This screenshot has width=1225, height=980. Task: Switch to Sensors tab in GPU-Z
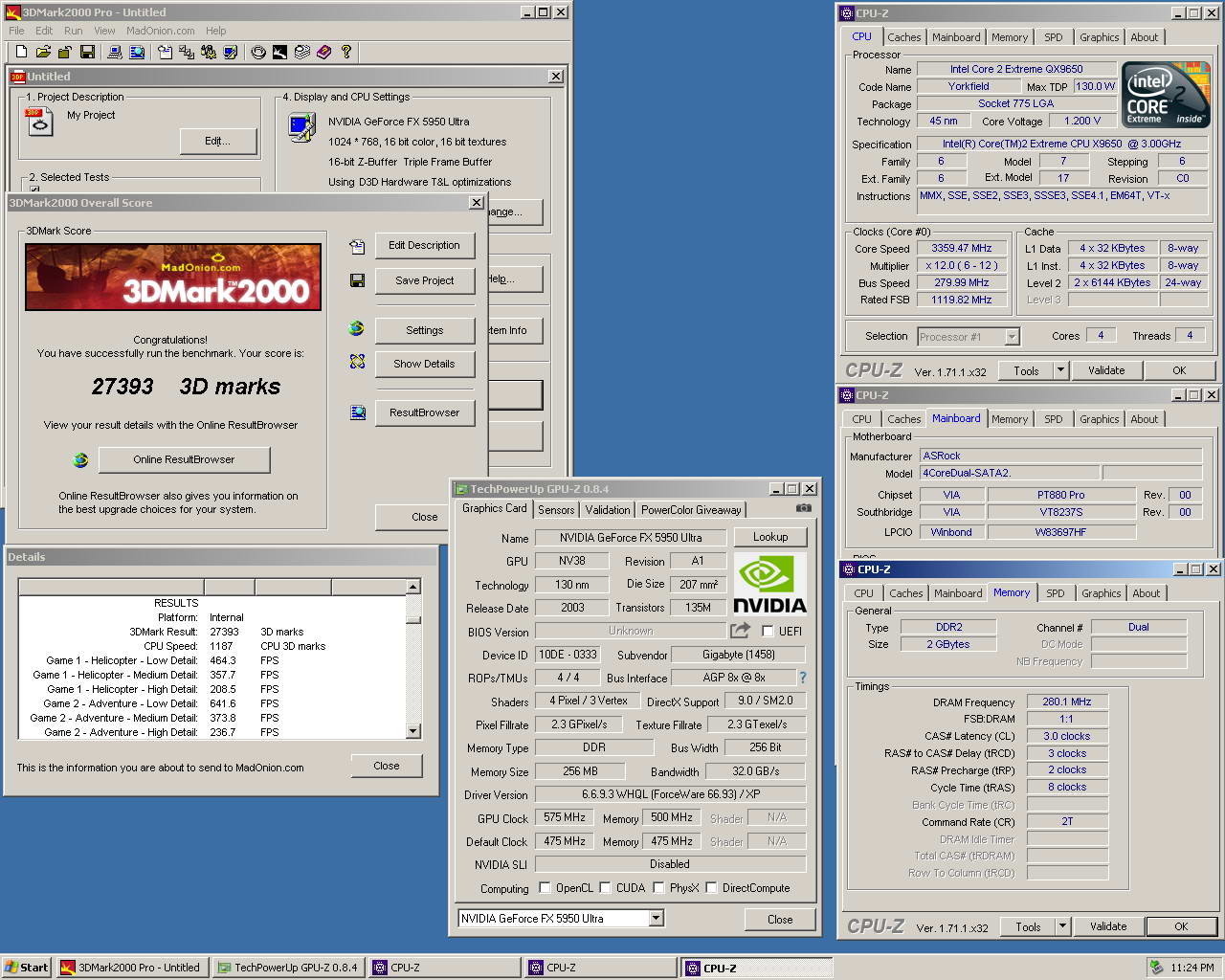556,510
